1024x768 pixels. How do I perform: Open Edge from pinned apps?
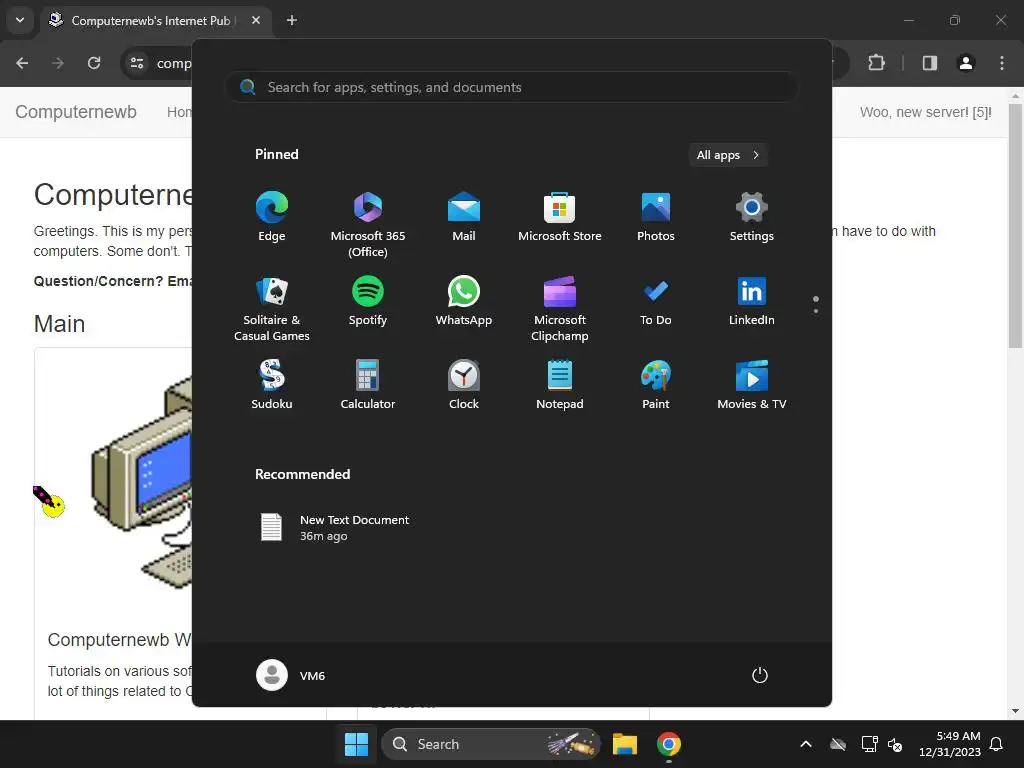(x=272, y=216)
